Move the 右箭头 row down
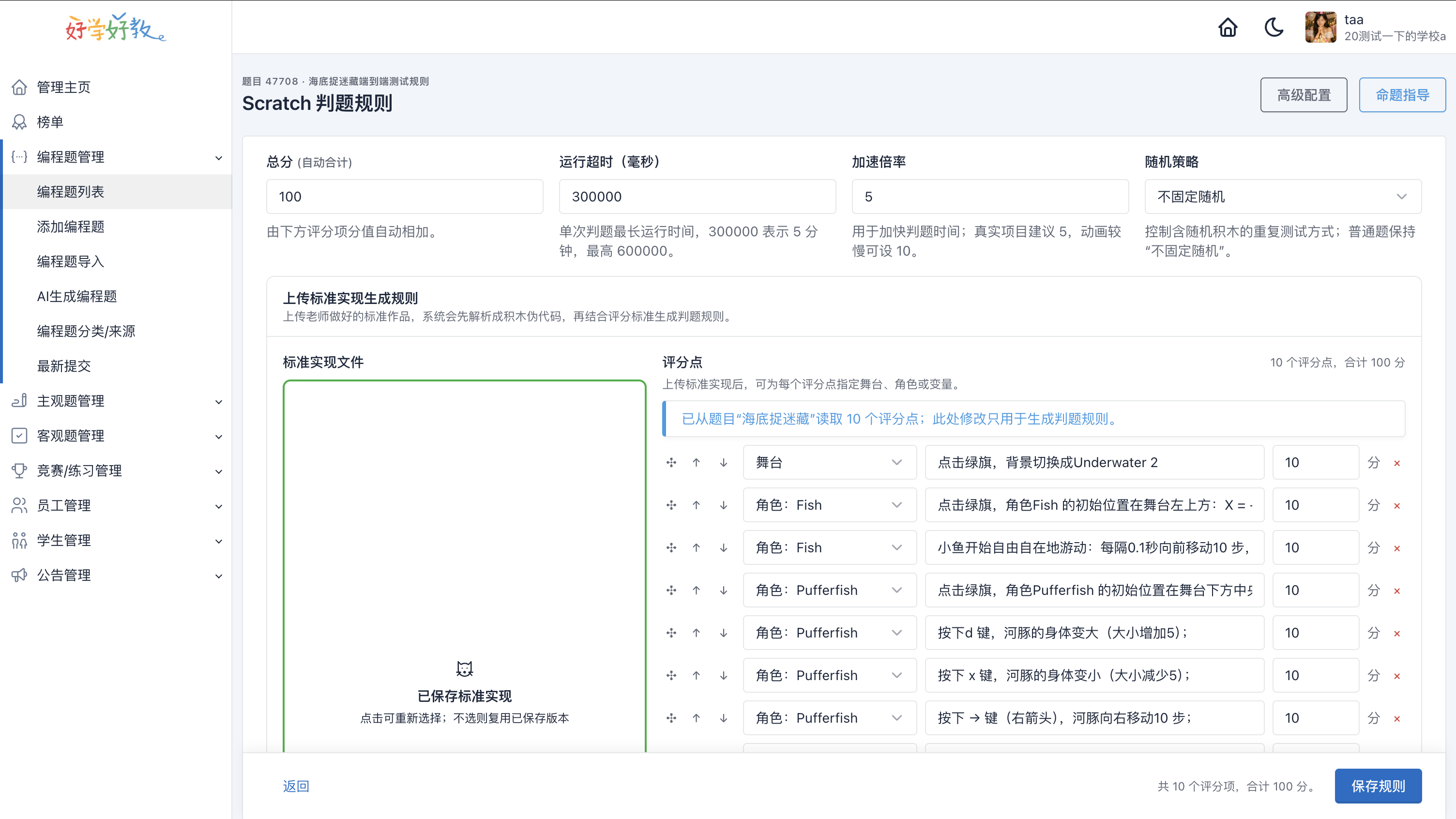Screen dimensions: 1456x819 coord(724,718)
